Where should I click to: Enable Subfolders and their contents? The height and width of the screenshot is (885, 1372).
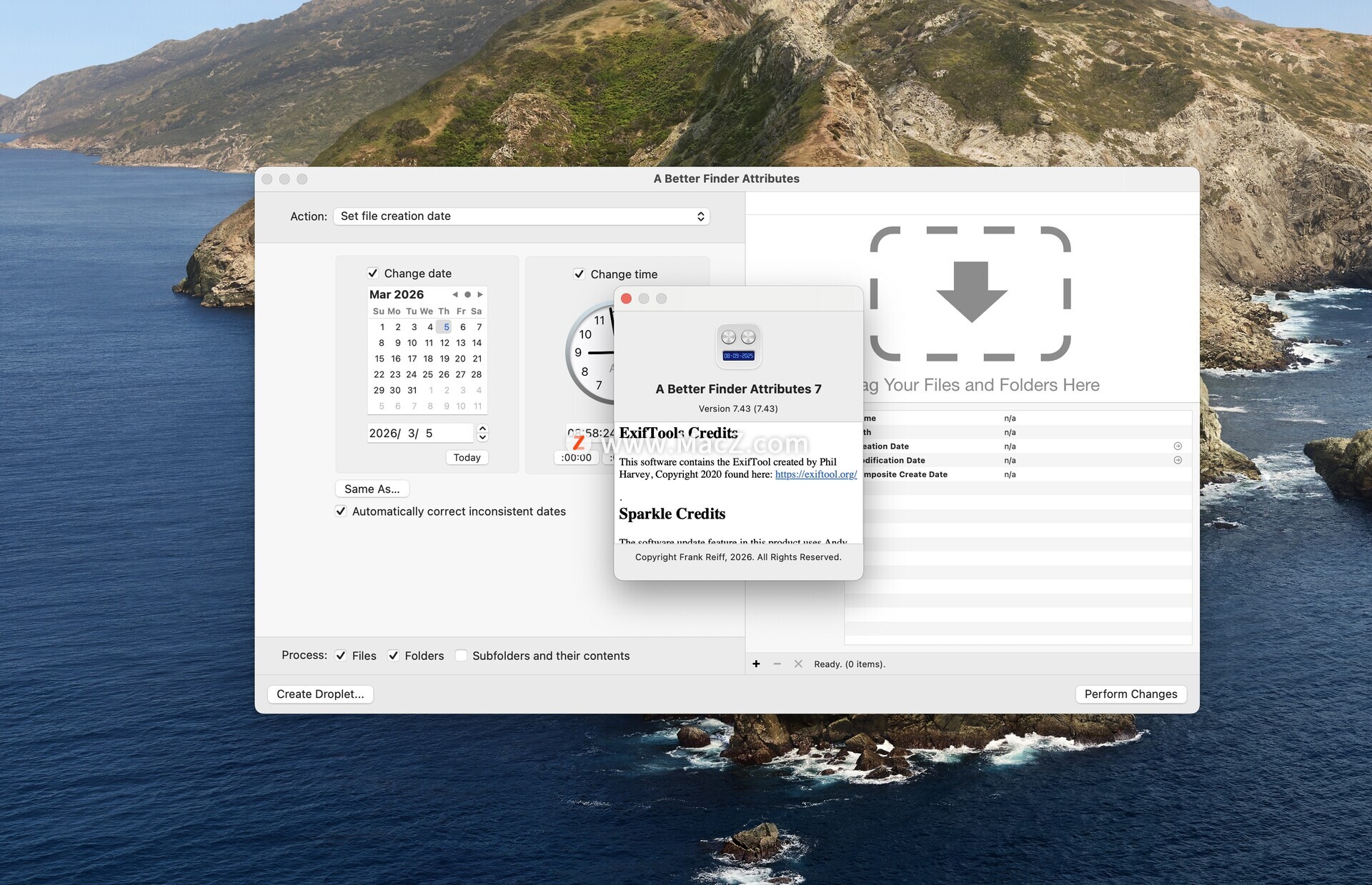coord(462,656)
